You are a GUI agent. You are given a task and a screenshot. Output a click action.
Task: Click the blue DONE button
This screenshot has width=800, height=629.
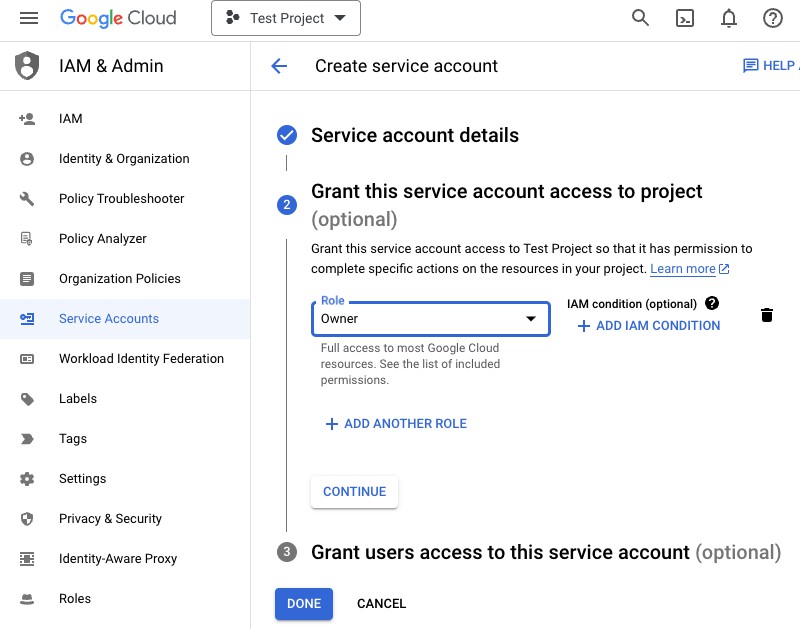tap(303, 603)
